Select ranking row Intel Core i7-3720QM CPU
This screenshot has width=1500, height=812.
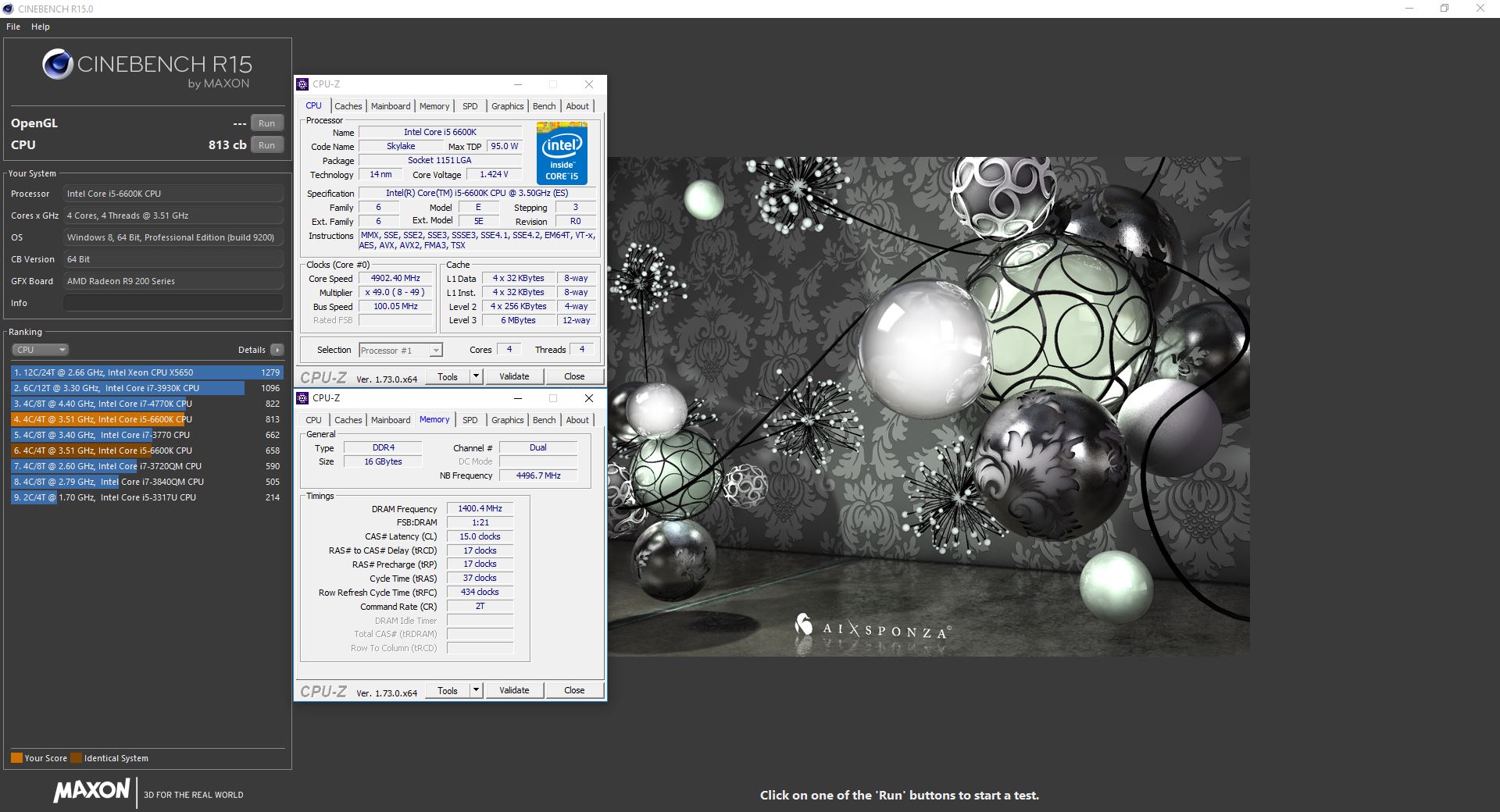coord(147,466)
